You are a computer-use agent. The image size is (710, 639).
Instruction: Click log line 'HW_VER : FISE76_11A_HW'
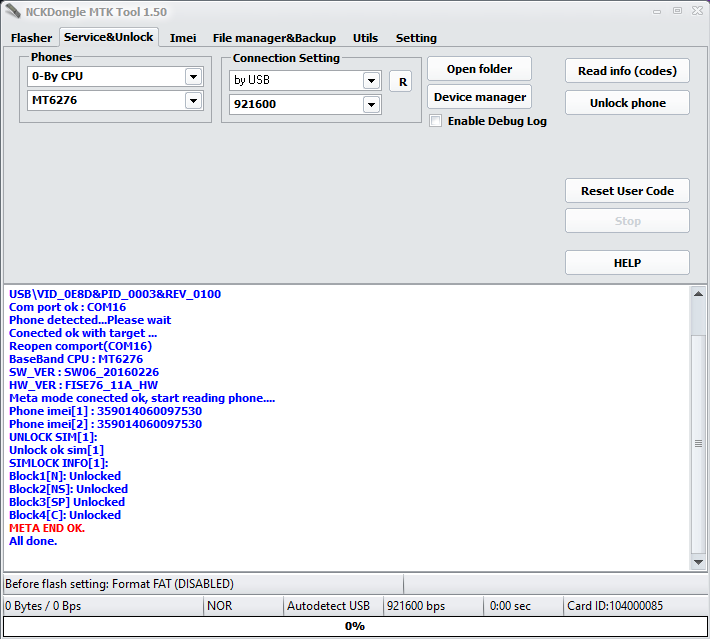(83, 385)
